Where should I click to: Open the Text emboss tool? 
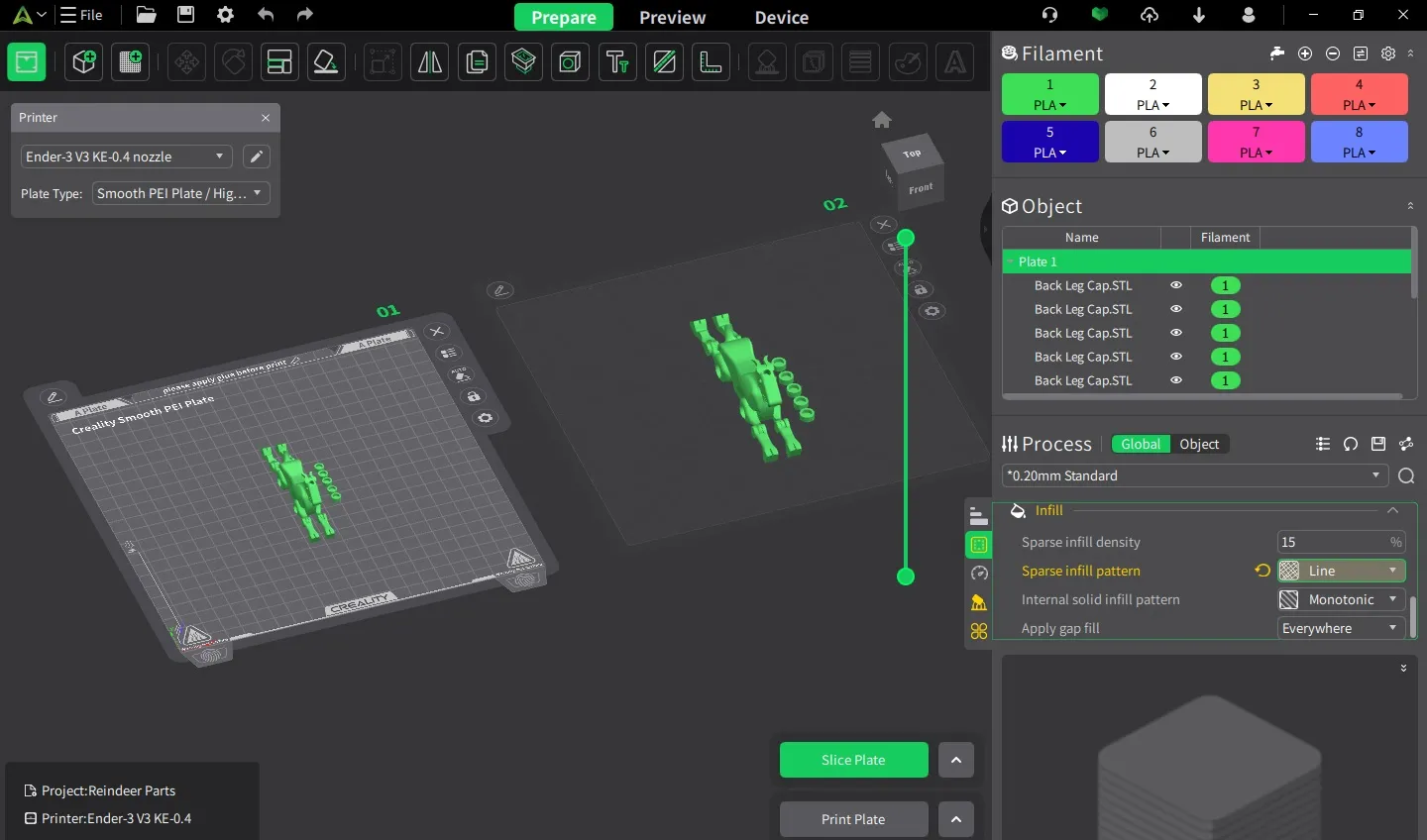coord(617,62)
